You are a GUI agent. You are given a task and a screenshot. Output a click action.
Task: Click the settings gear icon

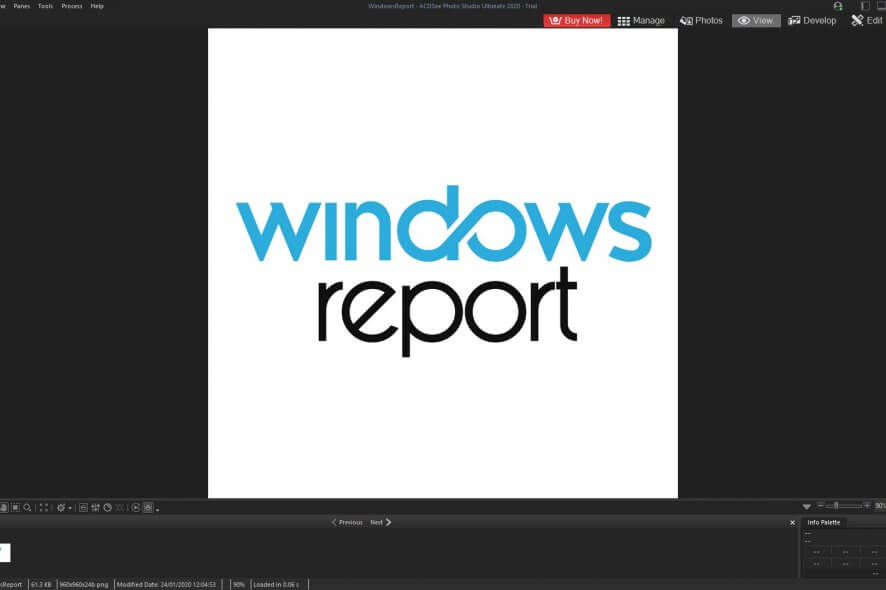coord(61,507)
